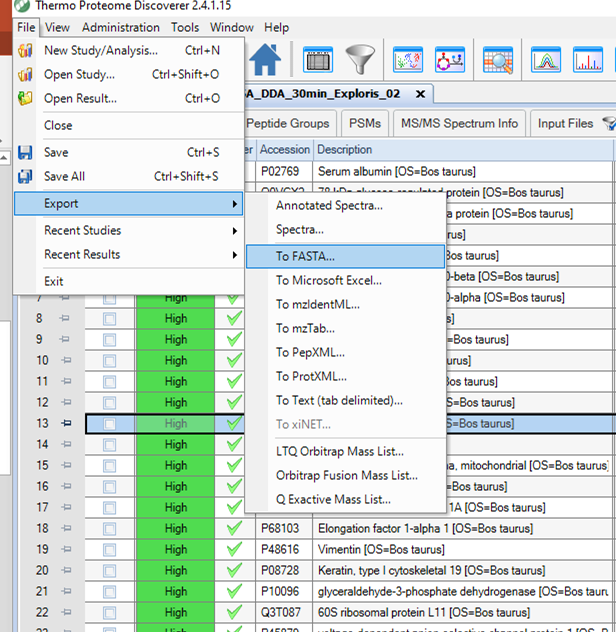Click the High confidence cell in row 21
The image size is (616, 632).
176,591
